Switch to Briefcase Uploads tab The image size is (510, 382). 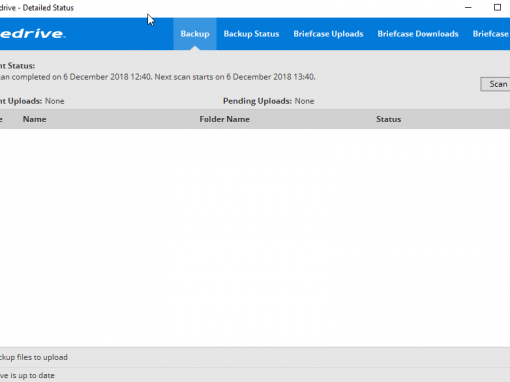[x=328, y=34]
